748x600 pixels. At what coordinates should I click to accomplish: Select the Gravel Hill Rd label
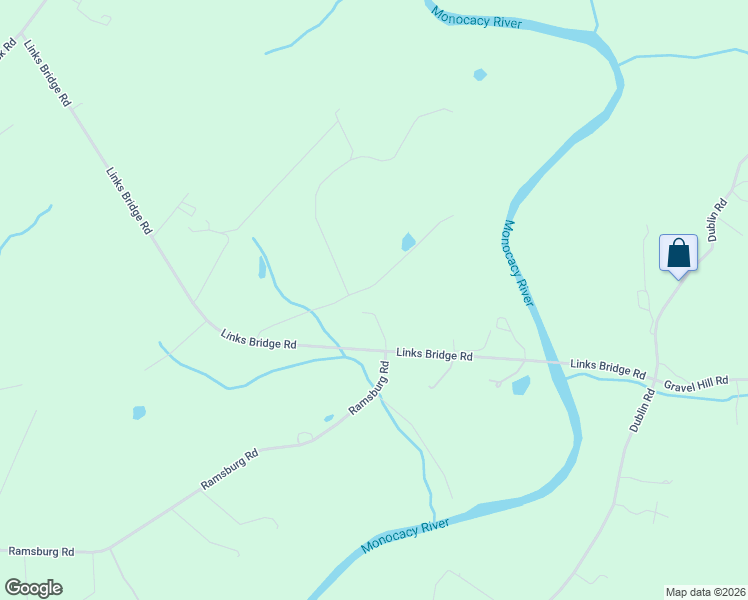point(696,383)
